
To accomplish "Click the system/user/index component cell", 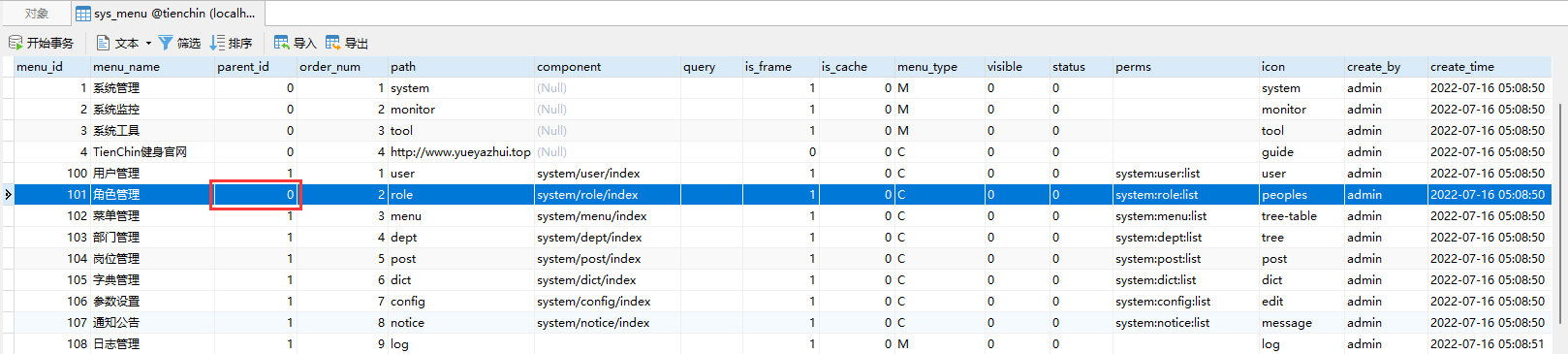I will click(608, 174).
